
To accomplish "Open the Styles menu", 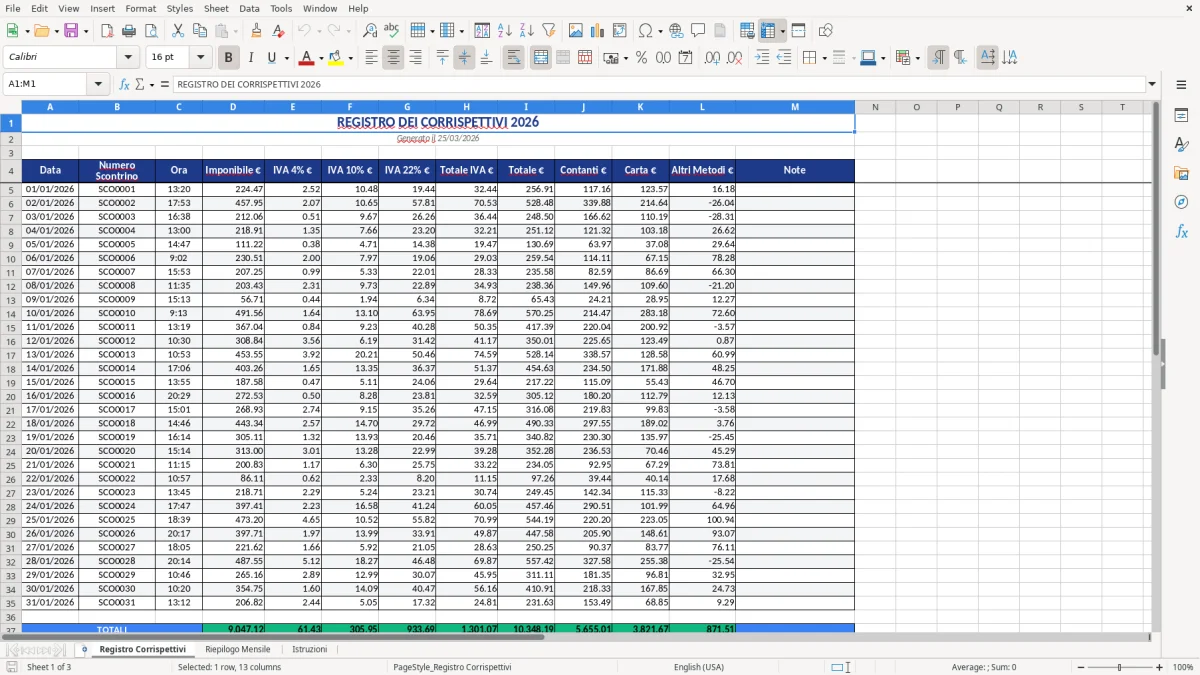I will (180, 8).
